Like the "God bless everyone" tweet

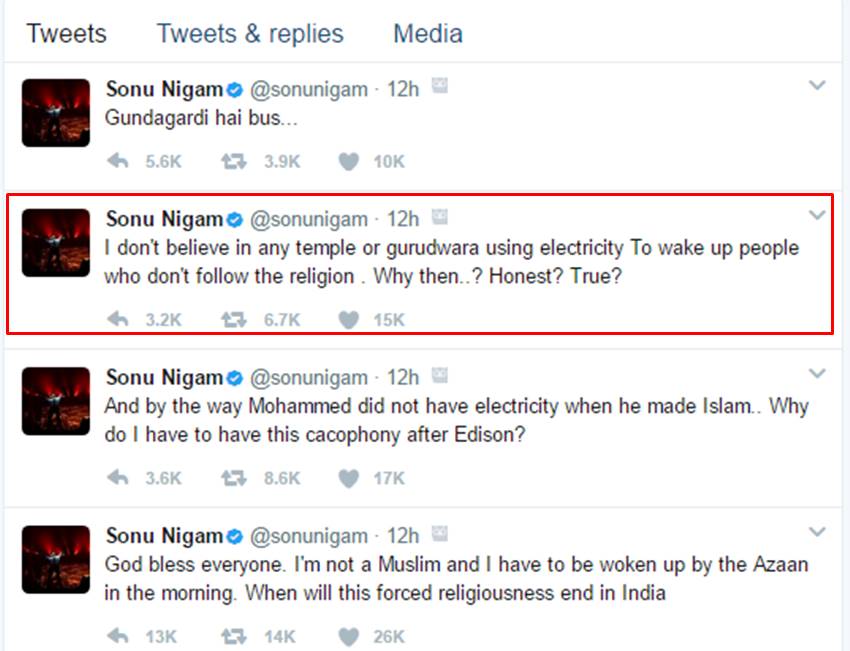click(x=348, y=636)
